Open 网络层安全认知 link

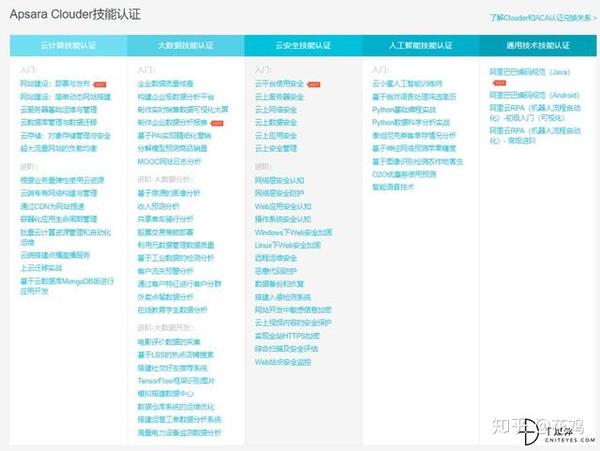click(x=279, y=181)
